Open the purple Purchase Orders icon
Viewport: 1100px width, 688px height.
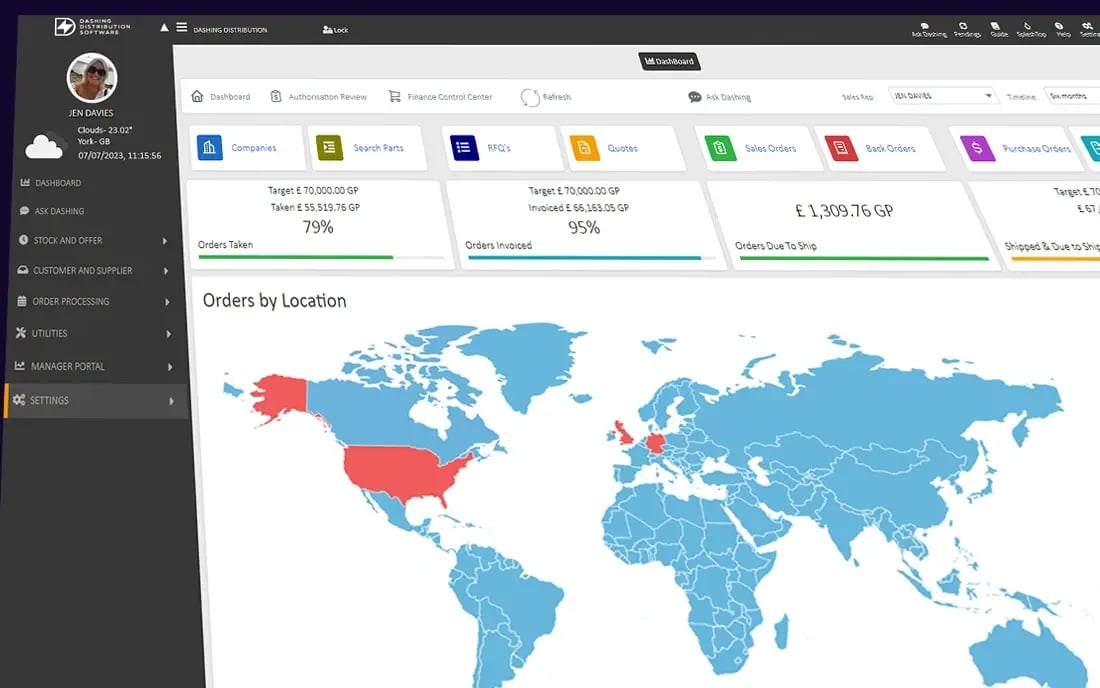click(977, 149)
